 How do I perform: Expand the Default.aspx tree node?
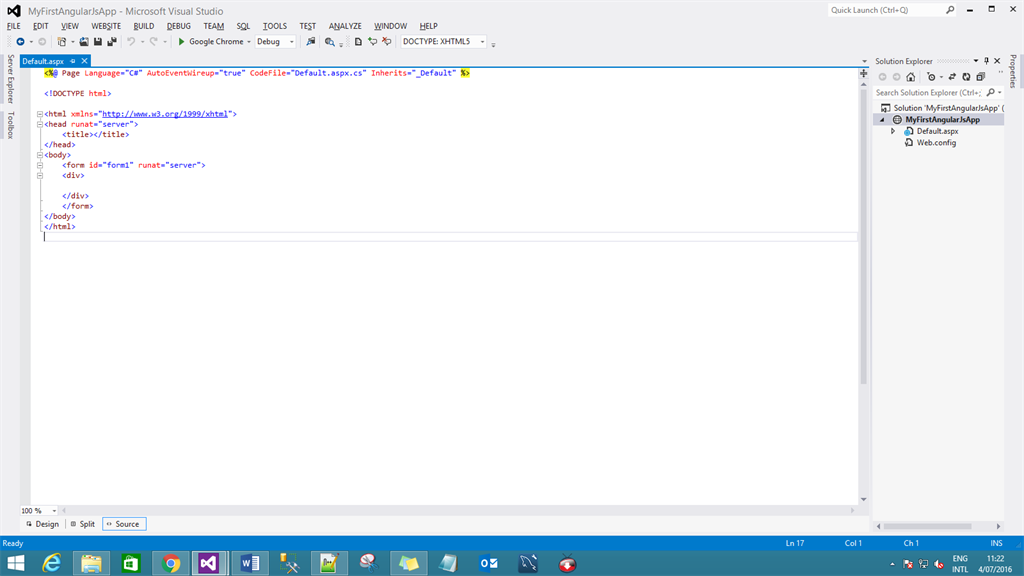tap(893, 131)
